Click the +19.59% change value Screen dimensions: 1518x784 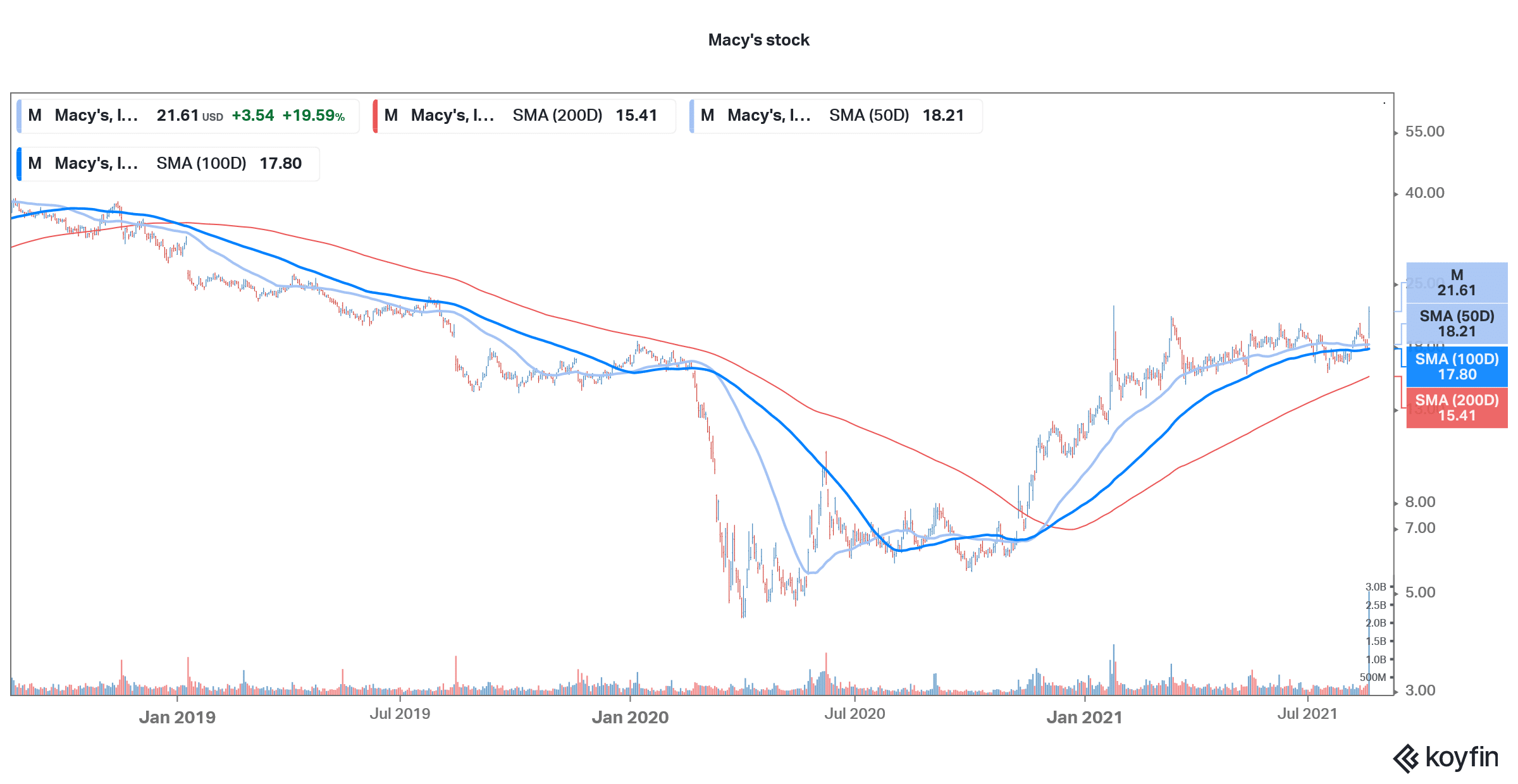314,116
